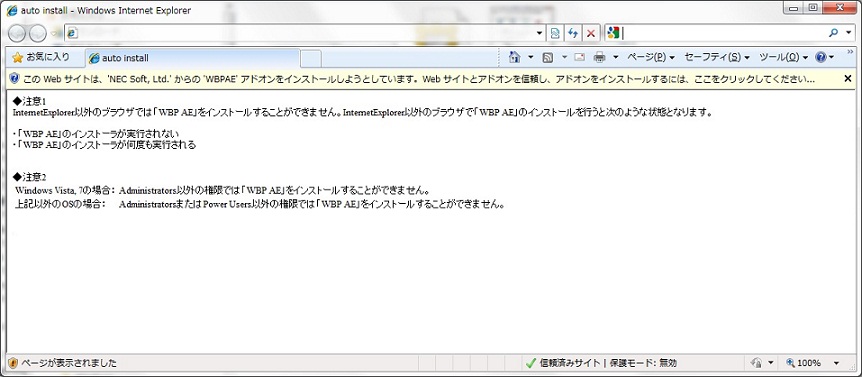Open the セーフティ(S) menu

click(716, 57)
